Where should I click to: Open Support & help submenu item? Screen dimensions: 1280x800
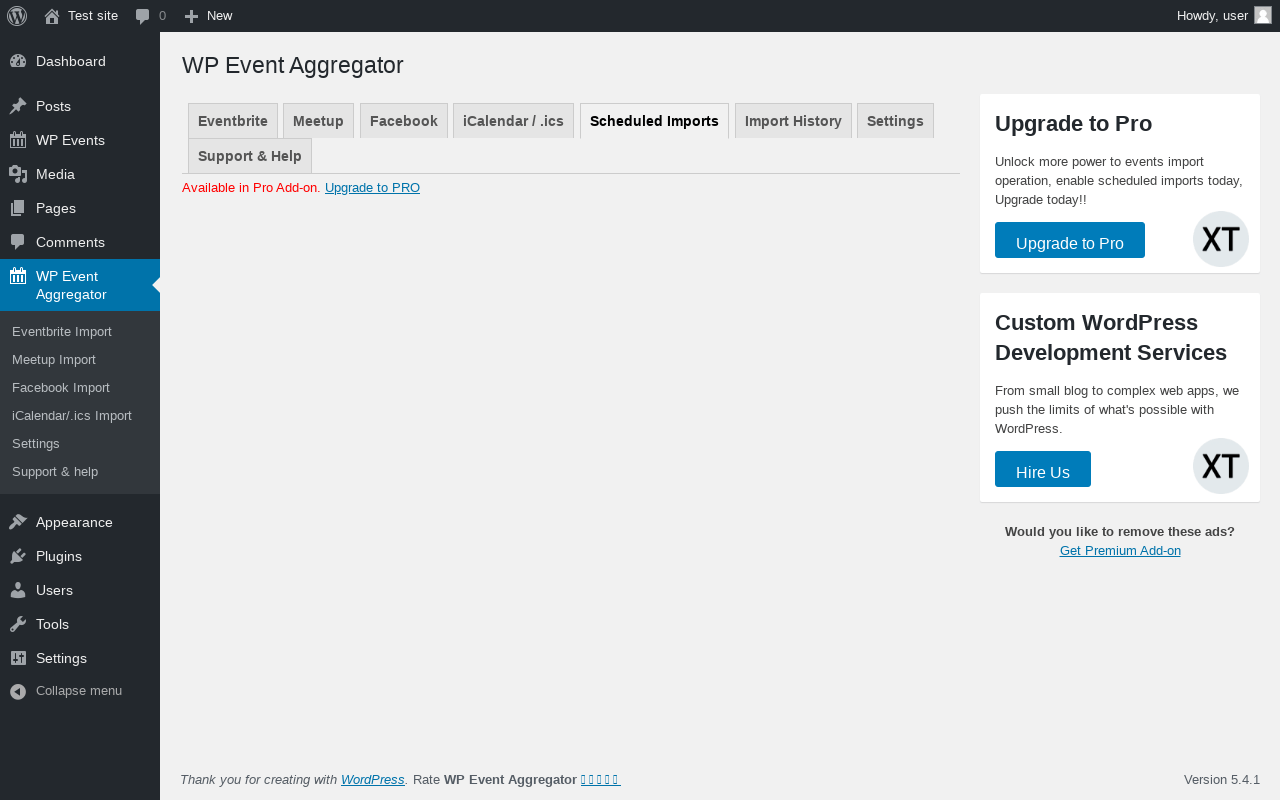click(55, 471)
